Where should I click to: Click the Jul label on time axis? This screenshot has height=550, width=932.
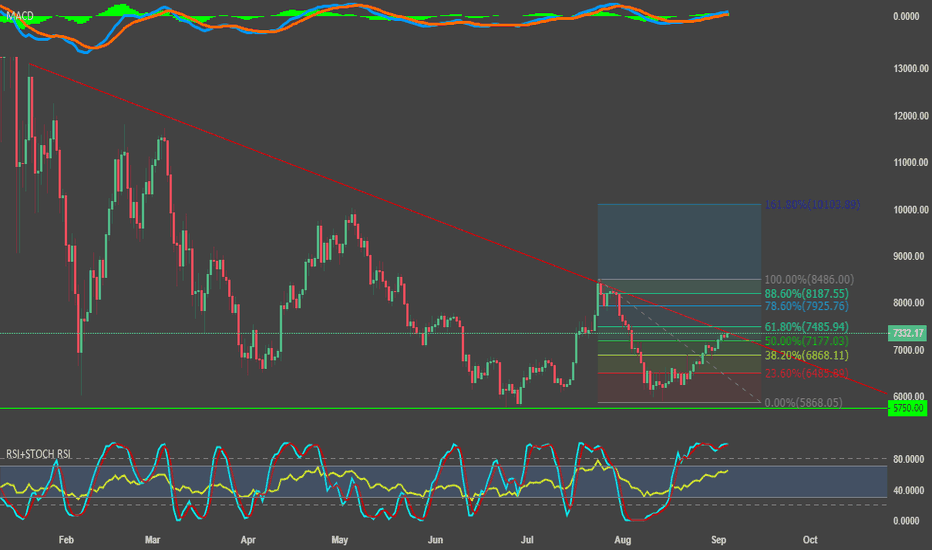(527, 540)
